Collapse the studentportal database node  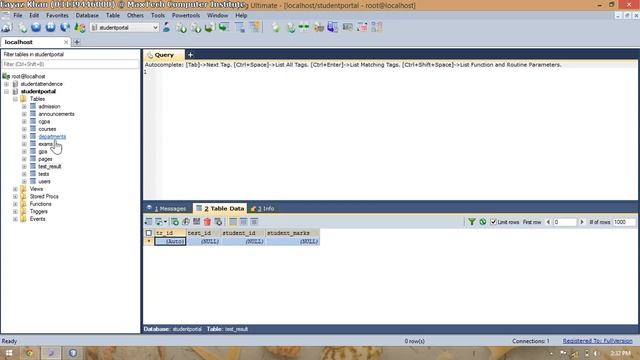[x=7, y=91]
